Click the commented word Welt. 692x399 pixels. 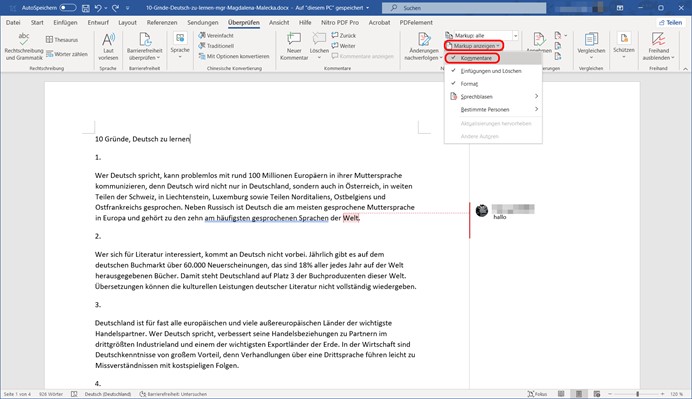click(x=351, y=218)
